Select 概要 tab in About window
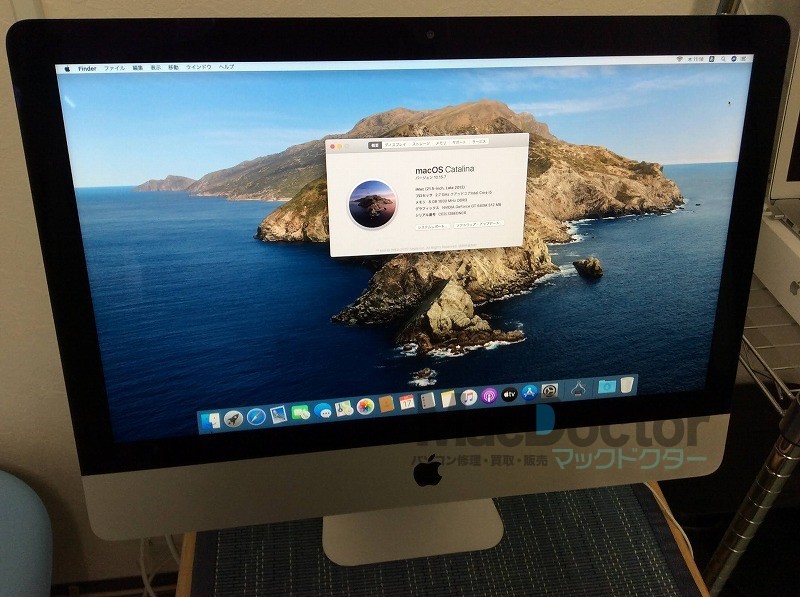Image resolution: width=800 pixels, height=597 pixels. (x=375, y=145)
